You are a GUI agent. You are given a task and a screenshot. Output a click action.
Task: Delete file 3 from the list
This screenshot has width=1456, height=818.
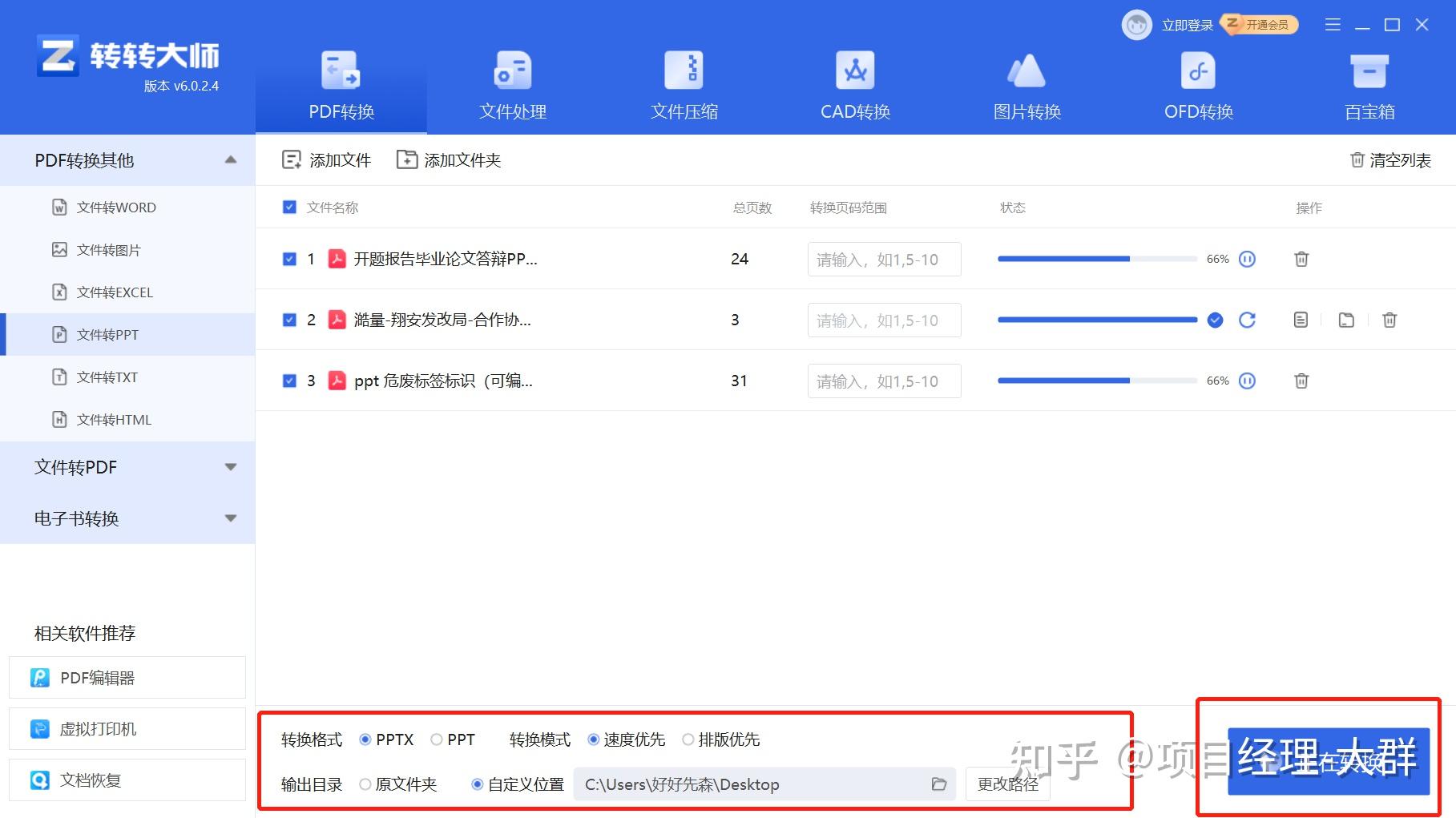[x=1301, y=381]
